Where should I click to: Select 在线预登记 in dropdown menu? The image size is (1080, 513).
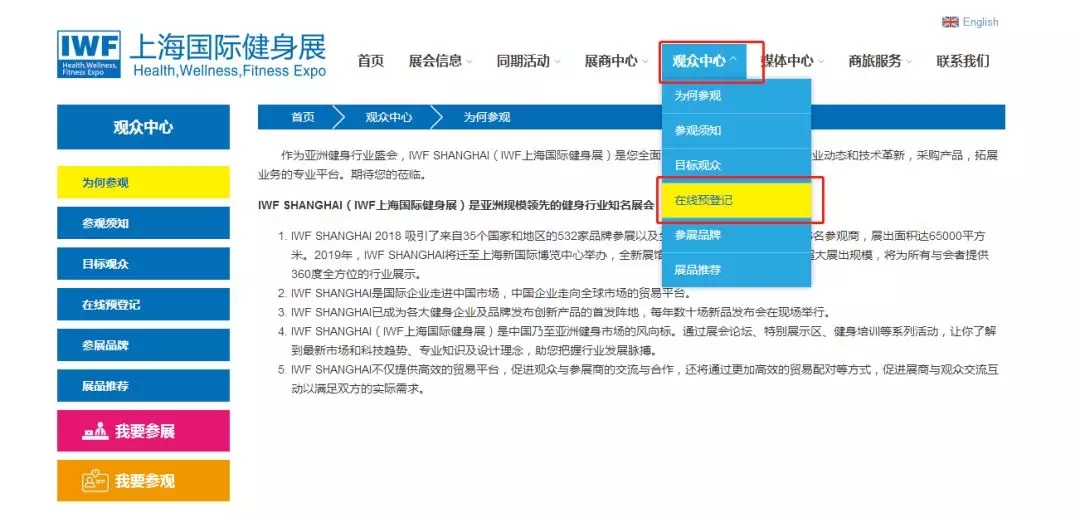tap(736, 200)
